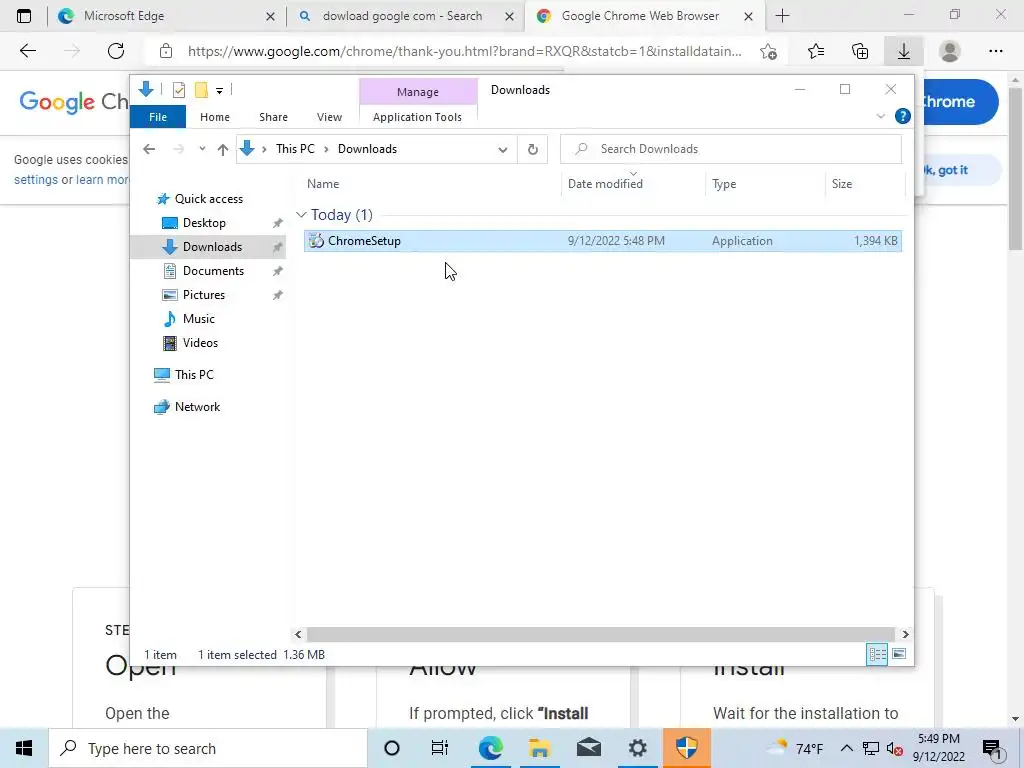The width and height of the screenshot is (1024, 768).
Task: Open Edge Settings and more menu
Action: click(x=995, y=51)
